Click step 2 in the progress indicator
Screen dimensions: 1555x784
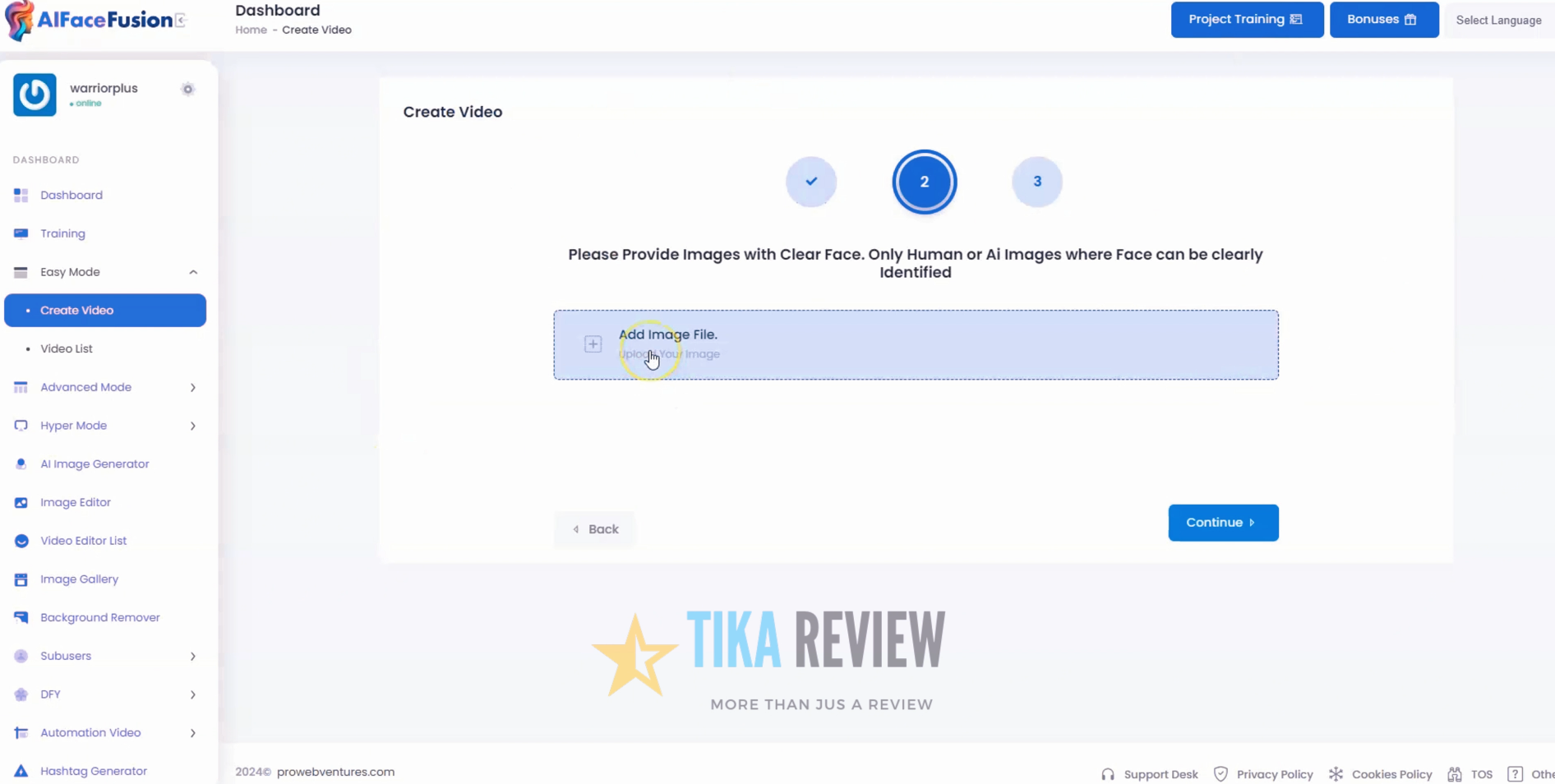click(924, 182)
